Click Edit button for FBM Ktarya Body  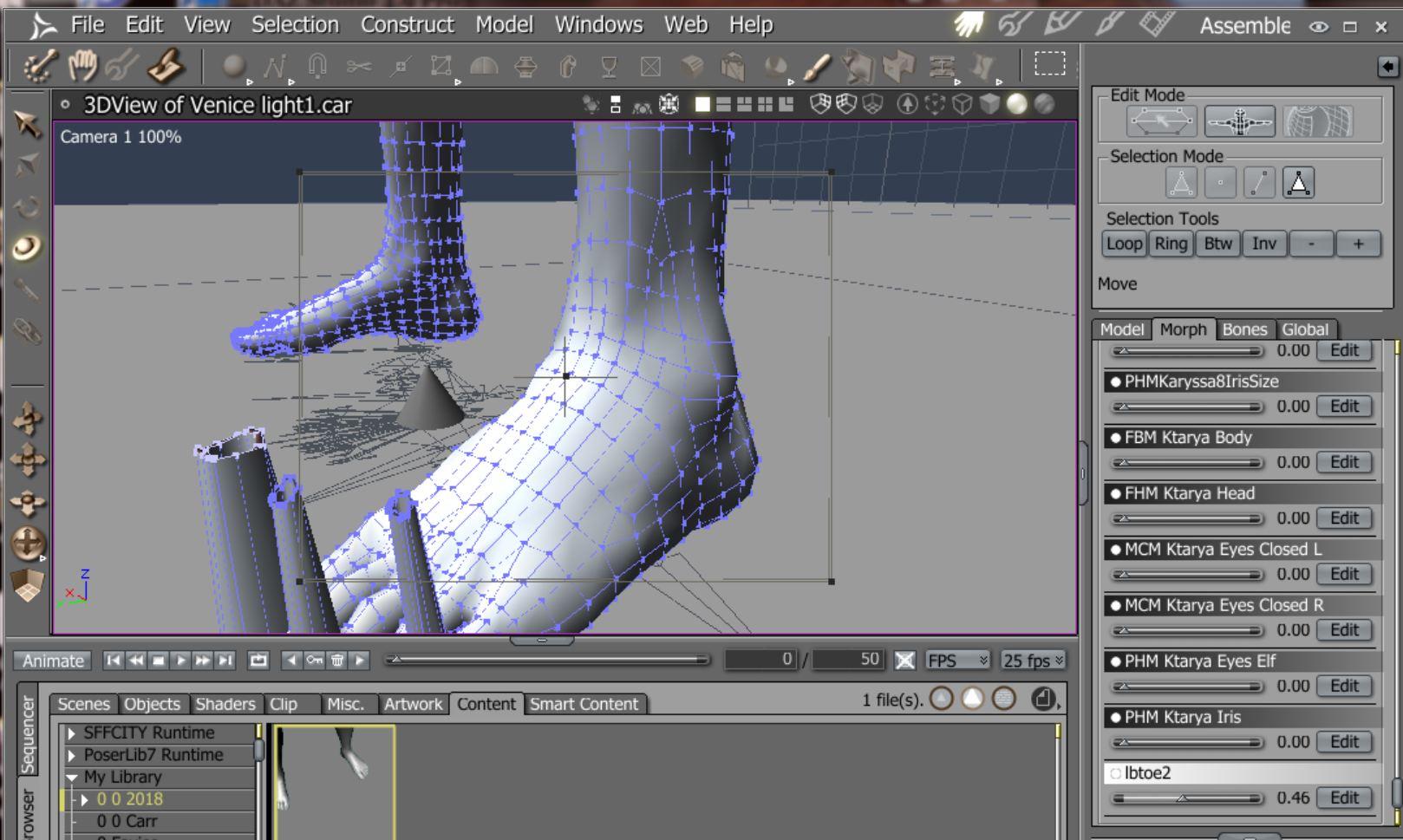point(1344,462)
